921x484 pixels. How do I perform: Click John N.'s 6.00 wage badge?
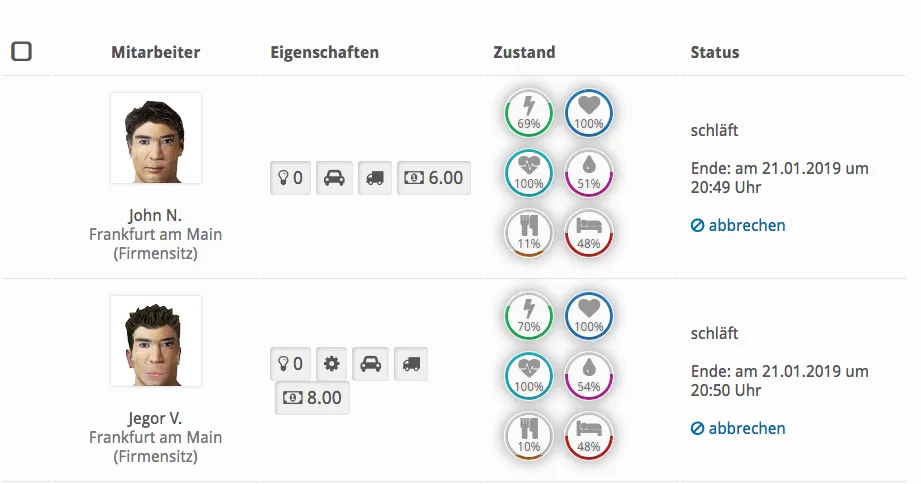(434, 178)
